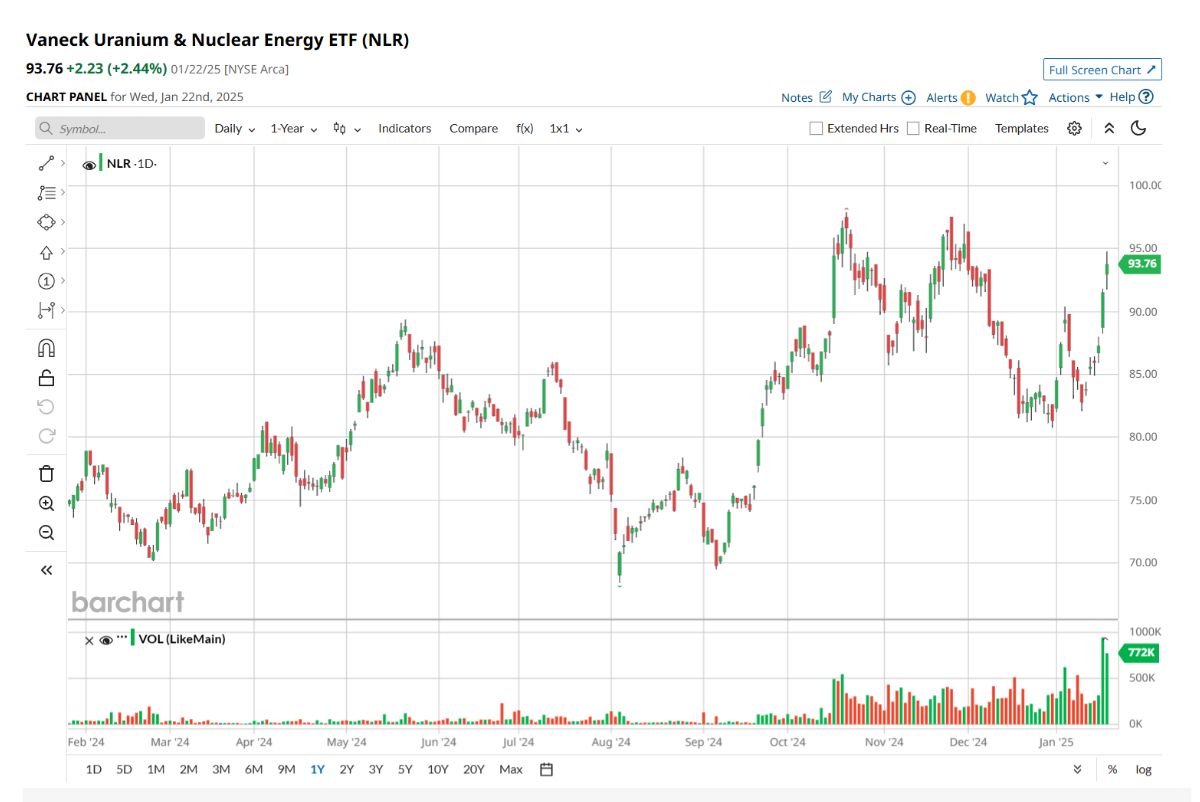Click the magnet snap tool icon

point(46,348)
